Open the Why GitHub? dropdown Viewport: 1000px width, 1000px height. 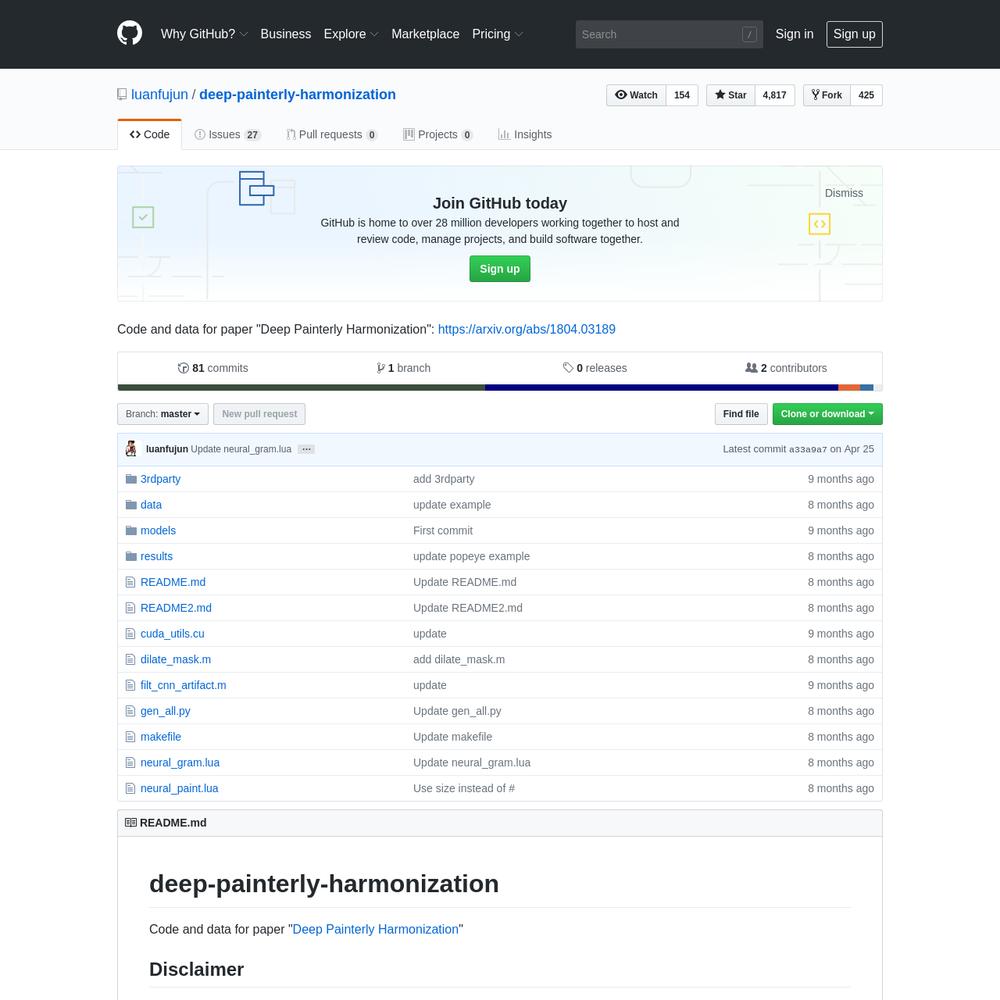click(x=204, y=34)
